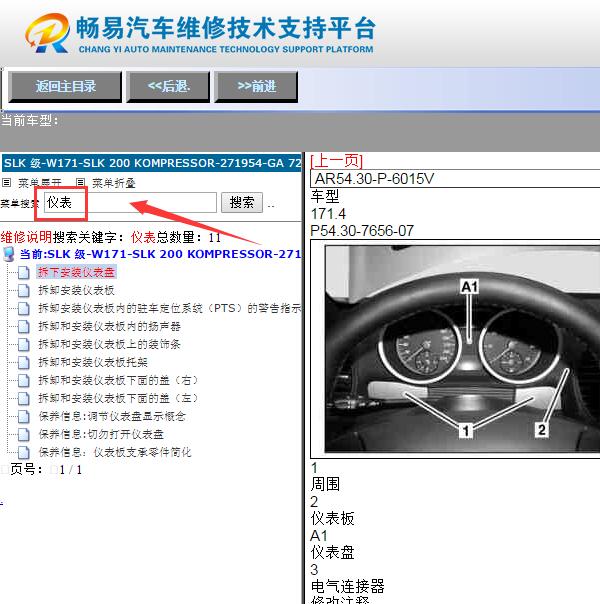
Task: Open 保养信息：仪表板支承零件简化
Action: [x=115, y=452]
